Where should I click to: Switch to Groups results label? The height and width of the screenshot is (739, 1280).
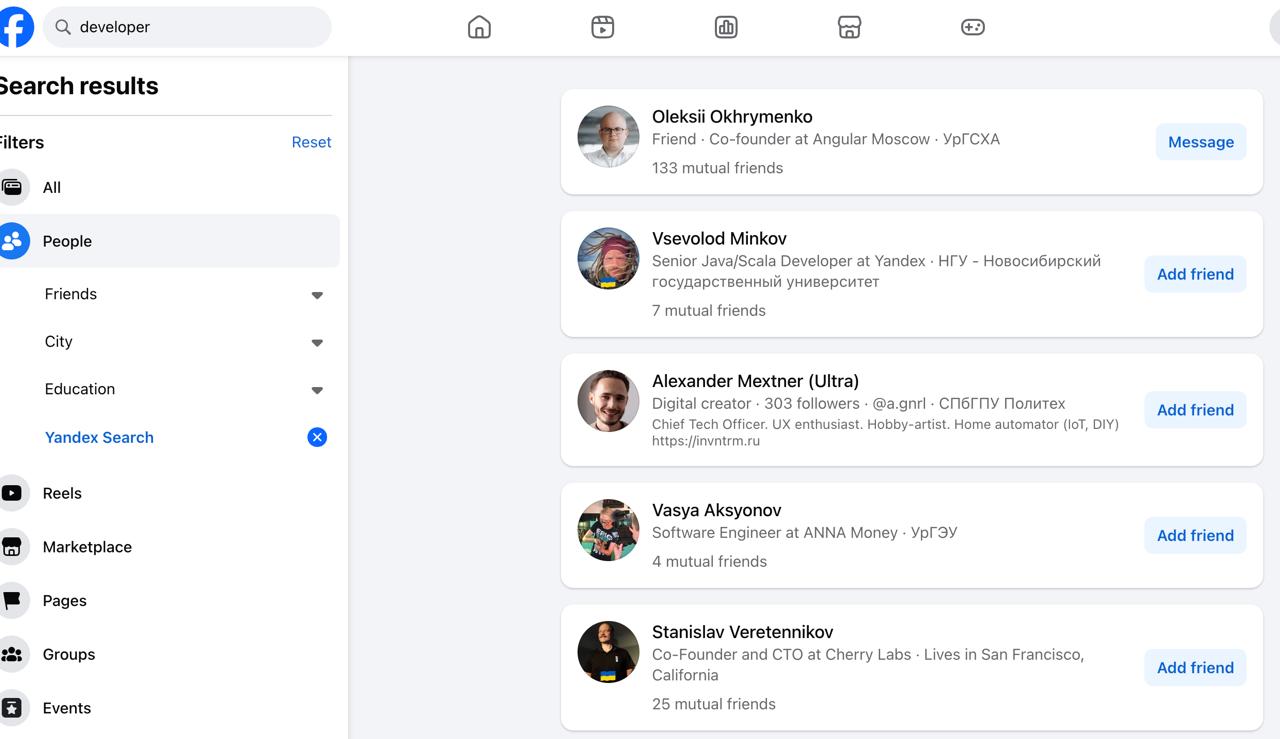[69, 655]
